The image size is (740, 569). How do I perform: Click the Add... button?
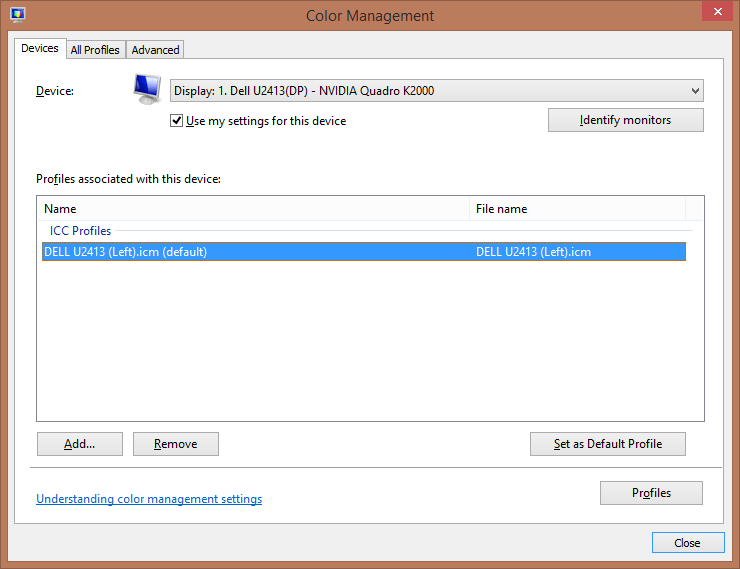pyautogui.click(x=80, y=444)
